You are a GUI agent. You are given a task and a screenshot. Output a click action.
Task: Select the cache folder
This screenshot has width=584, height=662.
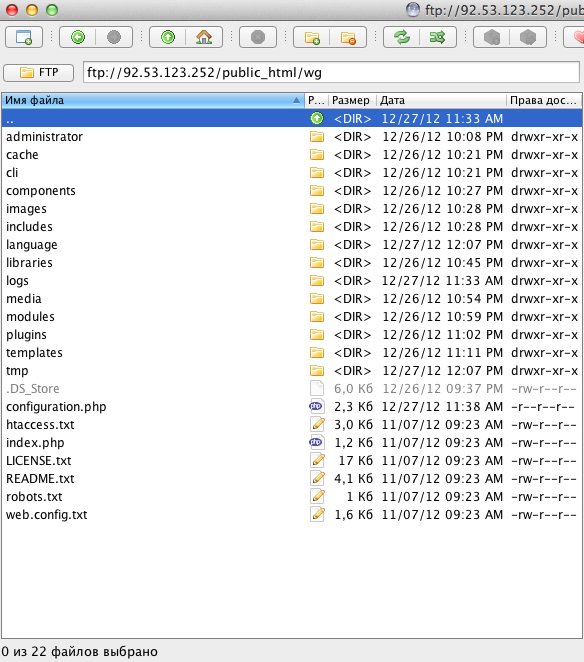(x=292, y=155)
